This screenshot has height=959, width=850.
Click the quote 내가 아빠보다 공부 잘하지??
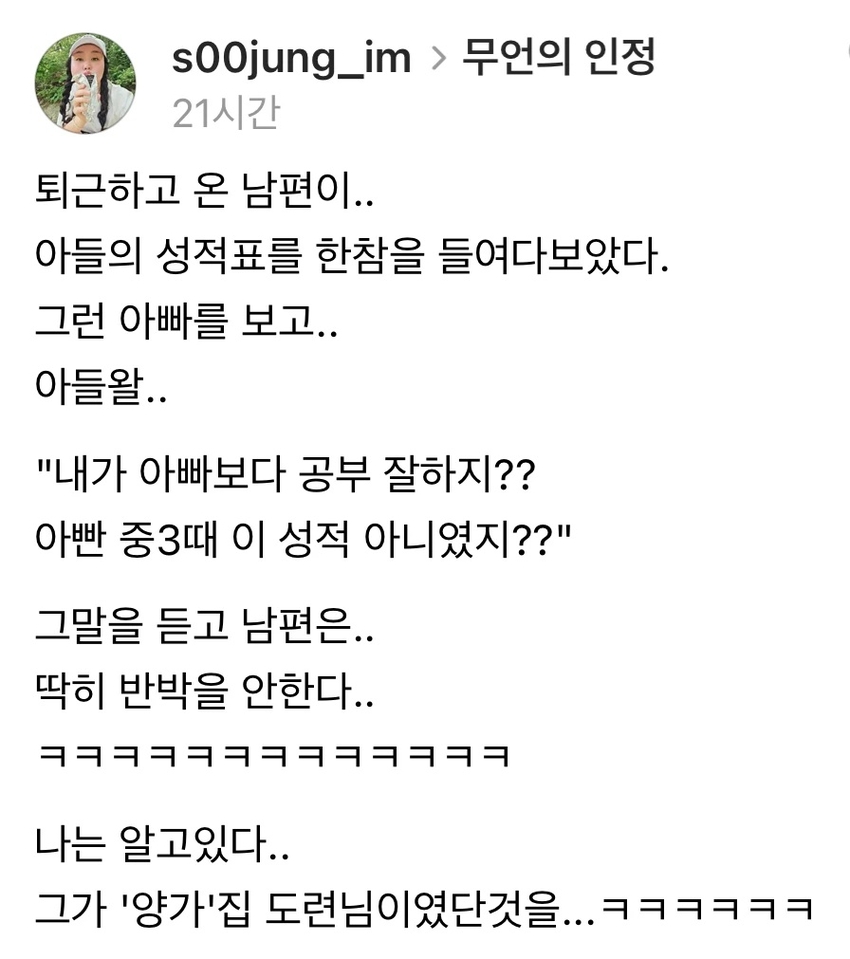286,473
